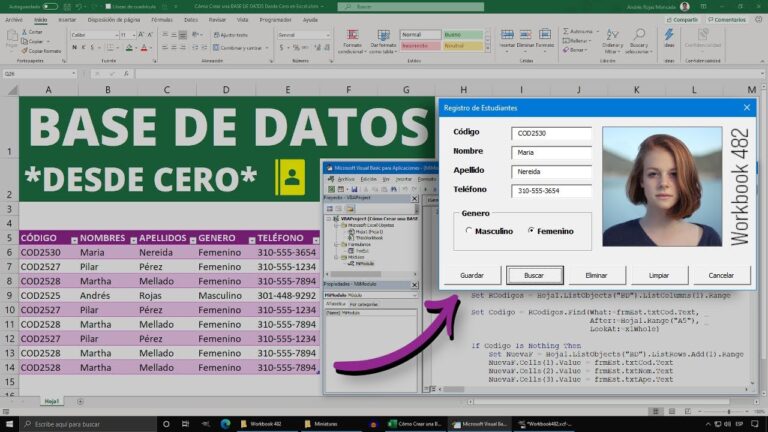Open the number format General dropdown
768x432 pixels.
click(327, 35)
